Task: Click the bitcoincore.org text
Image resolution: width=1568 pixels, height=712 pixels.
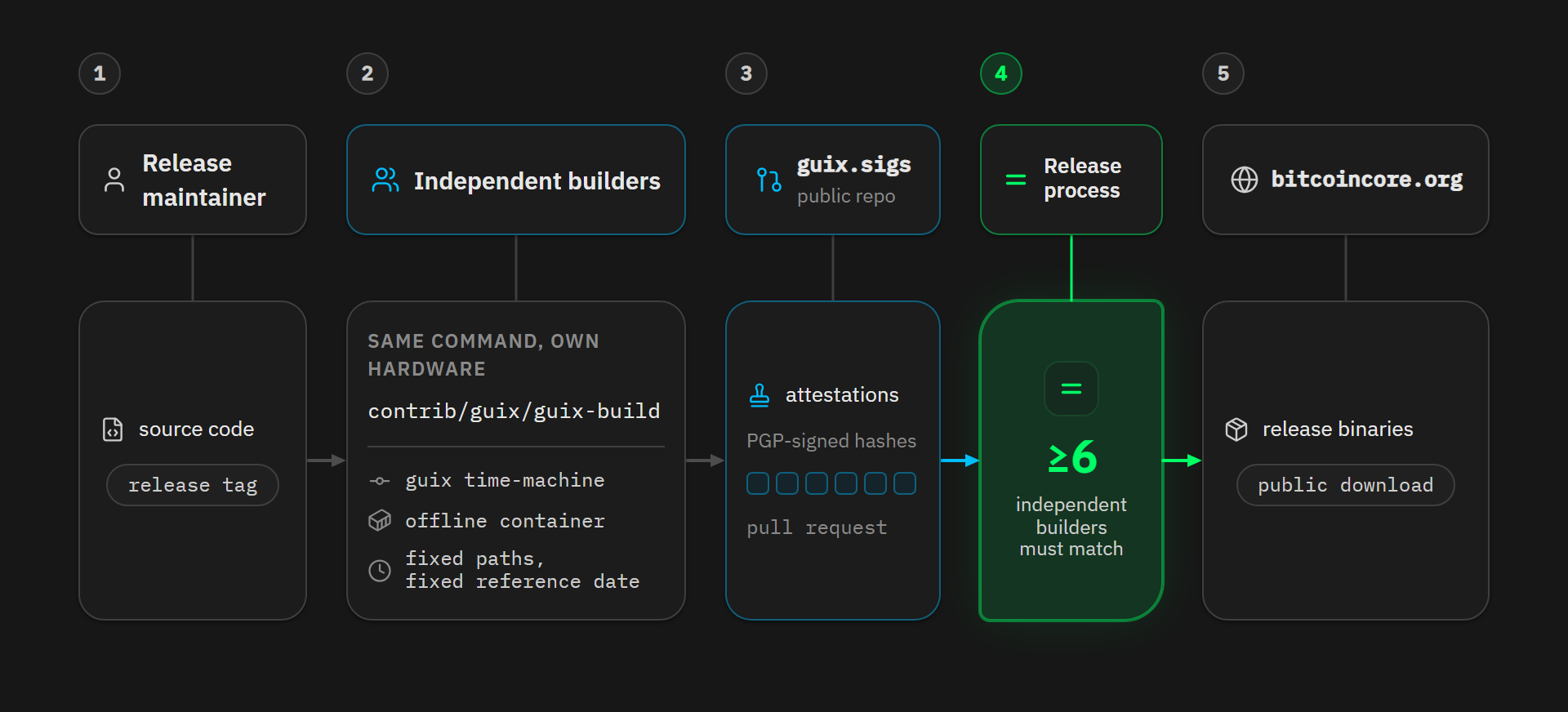Action: (1366, 180)
